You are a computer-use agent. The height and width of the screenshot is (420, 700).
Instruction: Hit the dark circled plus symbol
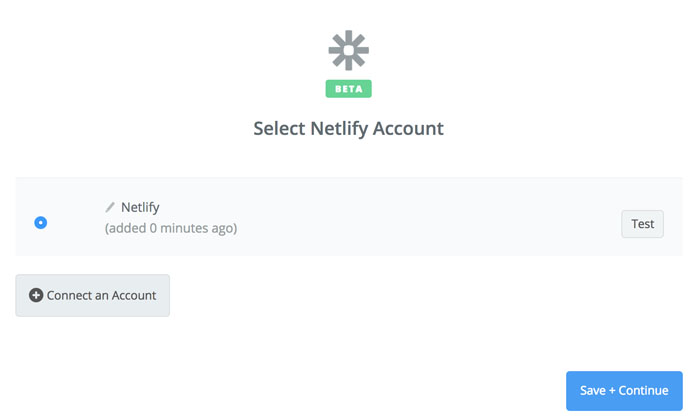[36, 296]
